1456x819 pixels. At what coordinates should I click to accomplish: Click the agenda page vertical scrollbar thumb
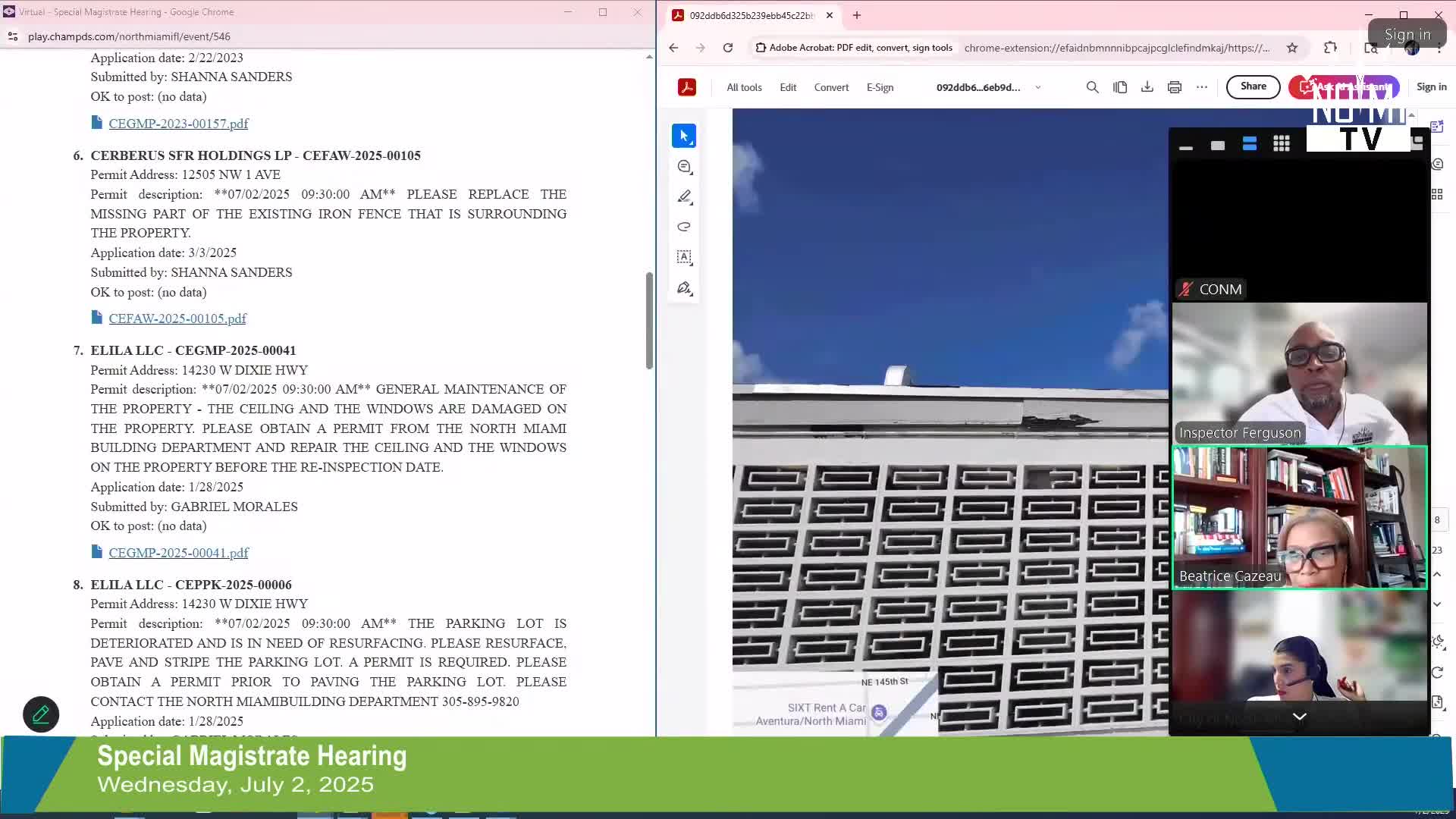point(649,321)
